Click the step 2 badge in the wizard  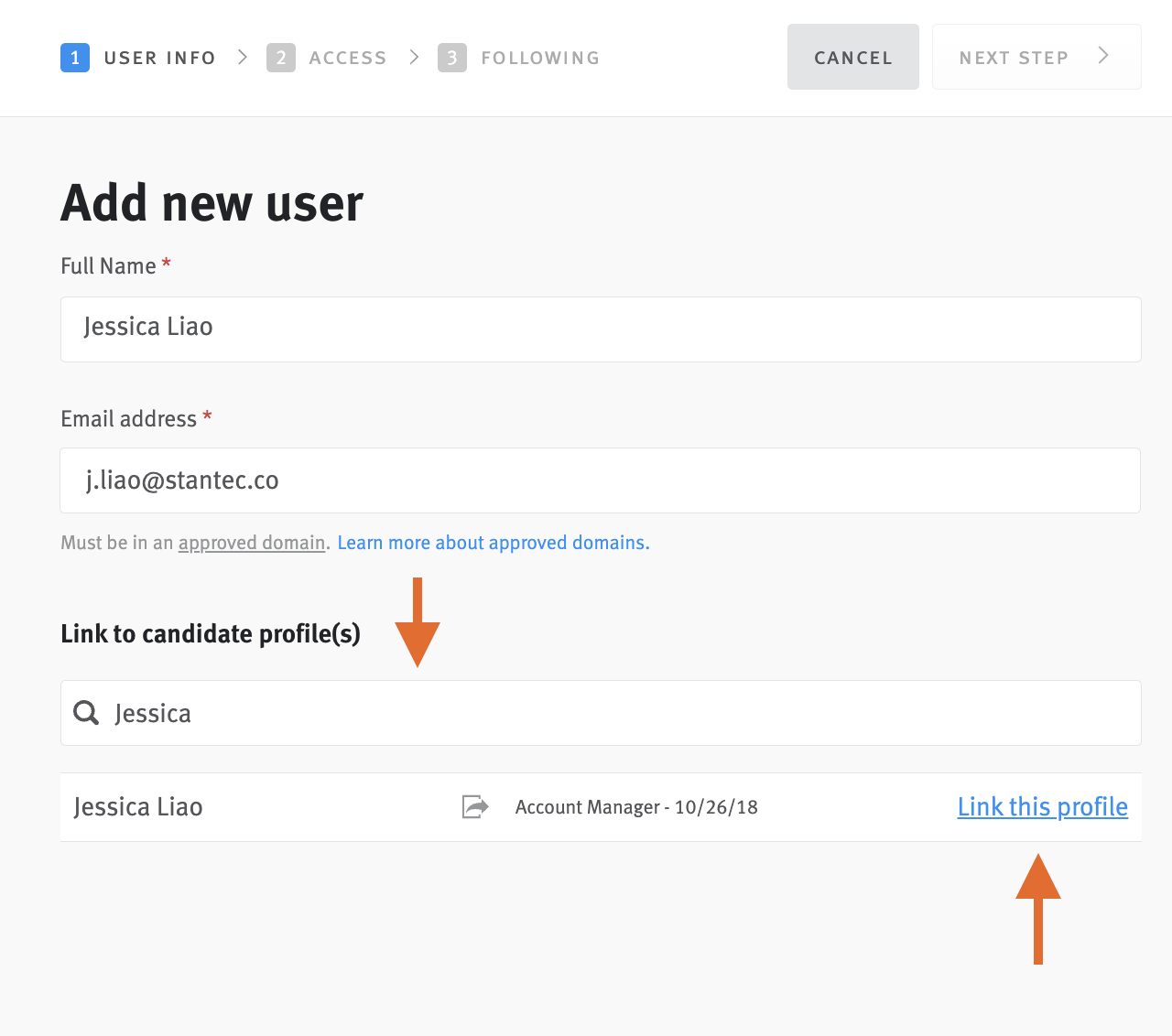coord(281,57)
